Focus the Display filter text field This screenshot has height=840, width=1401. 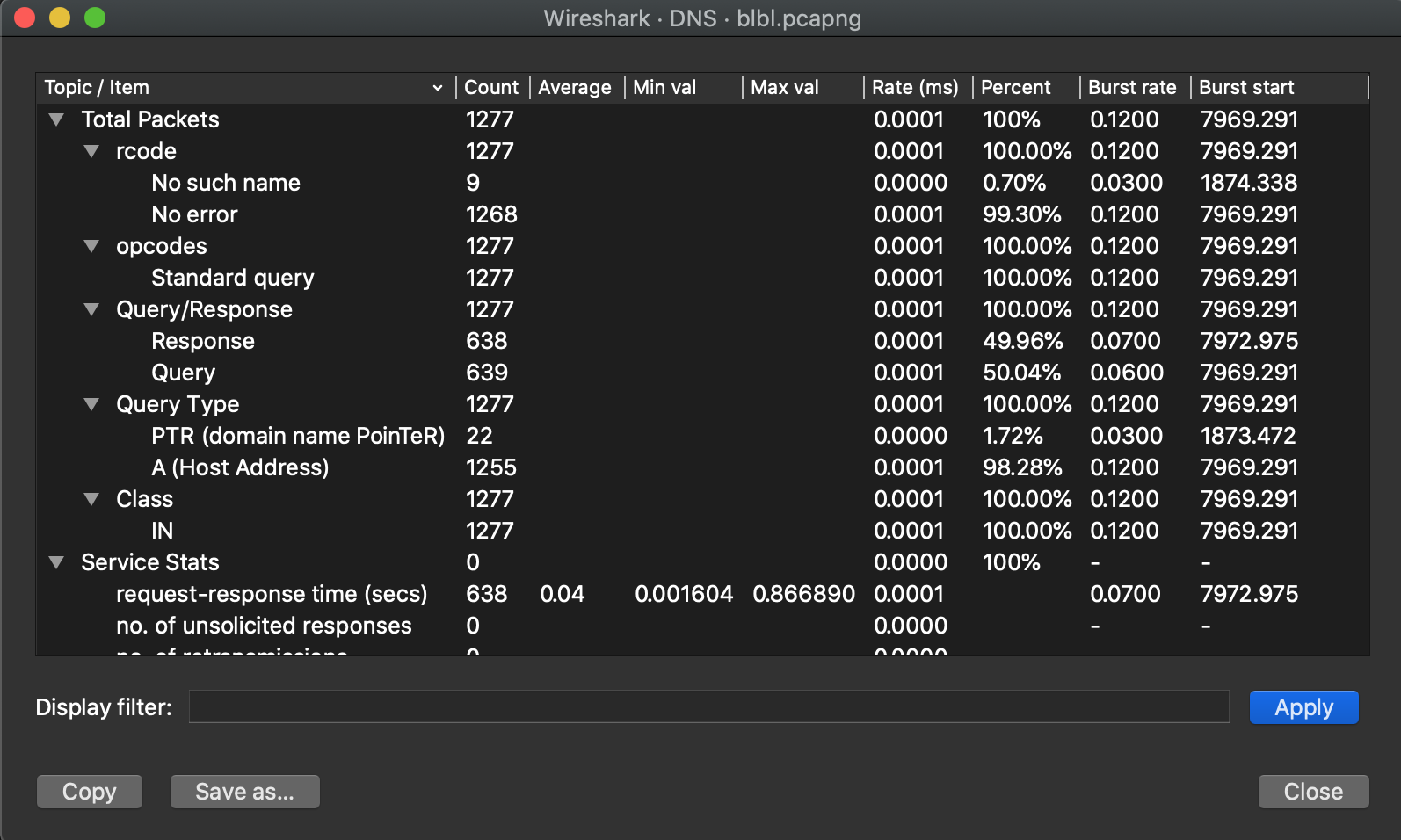(708, 706)
